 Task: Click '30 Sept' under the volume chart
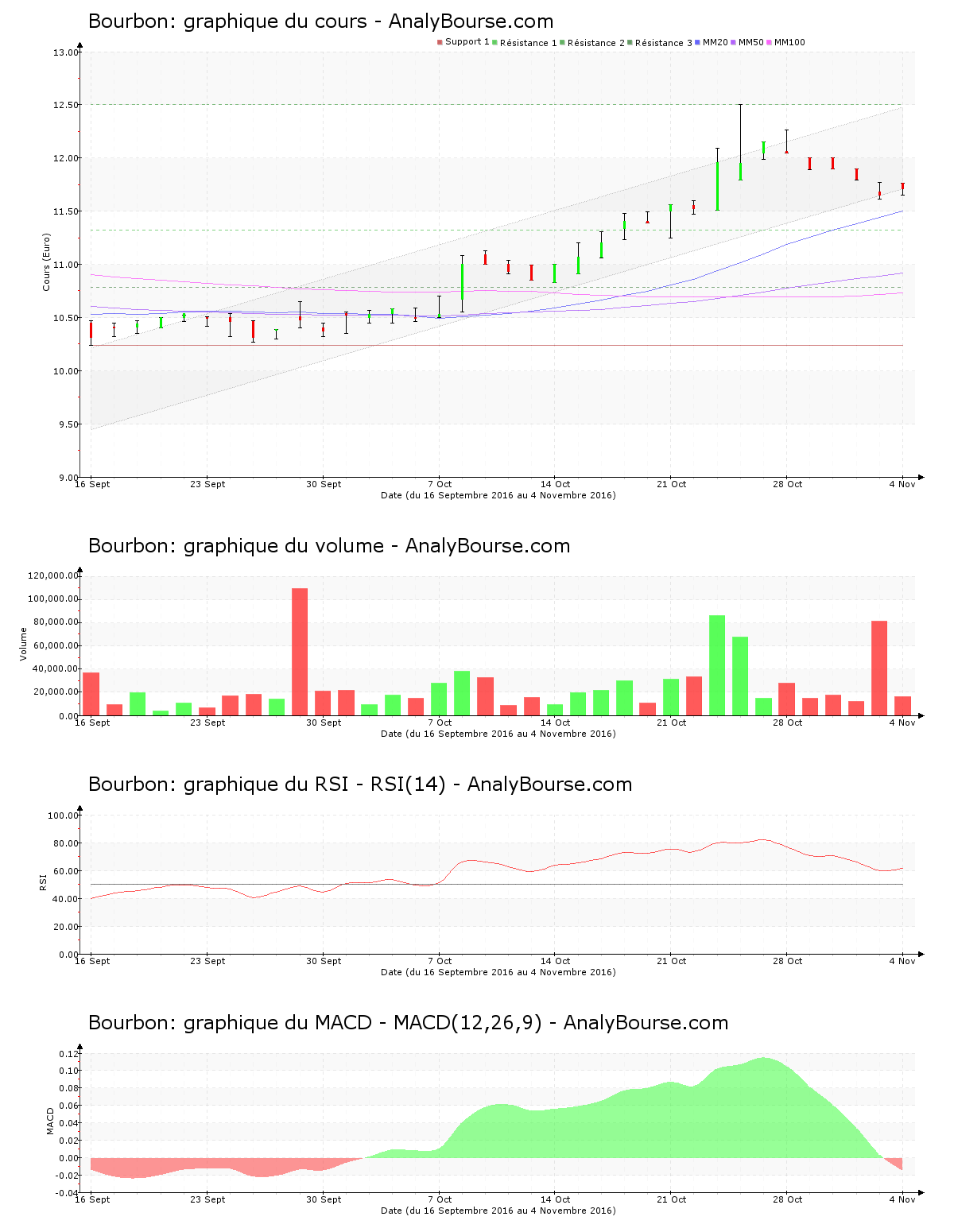(x=324, y=723)
